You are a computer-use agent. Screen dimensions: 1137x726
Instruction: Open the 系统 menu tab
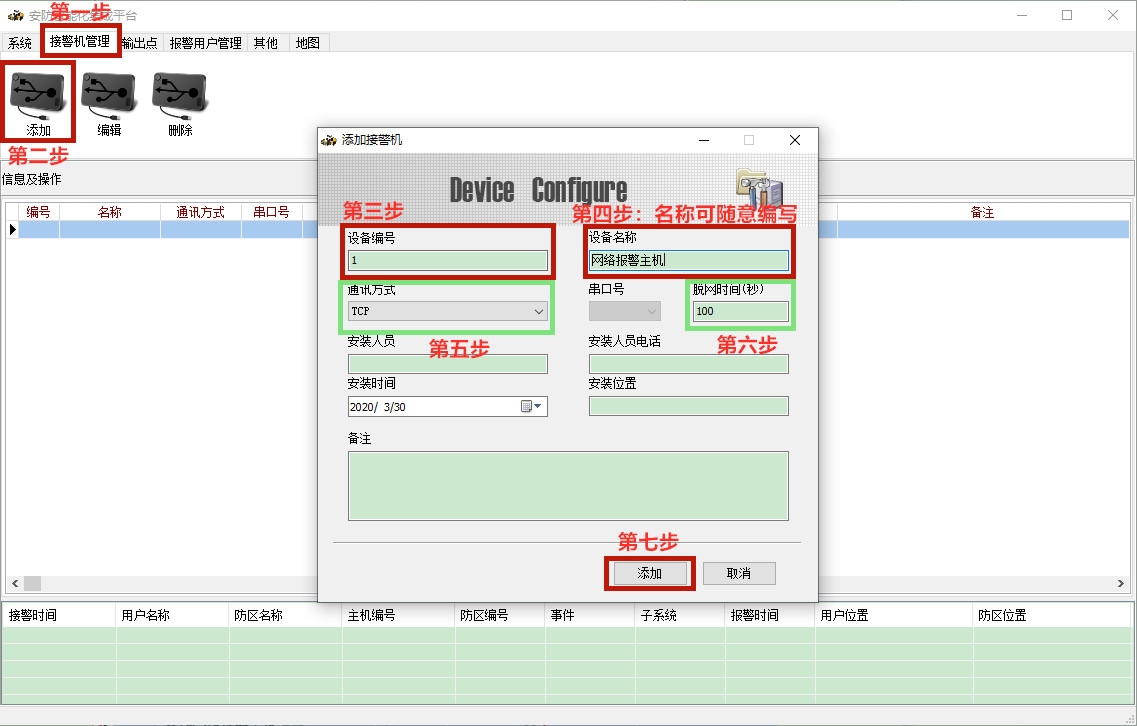coord(20,43)
